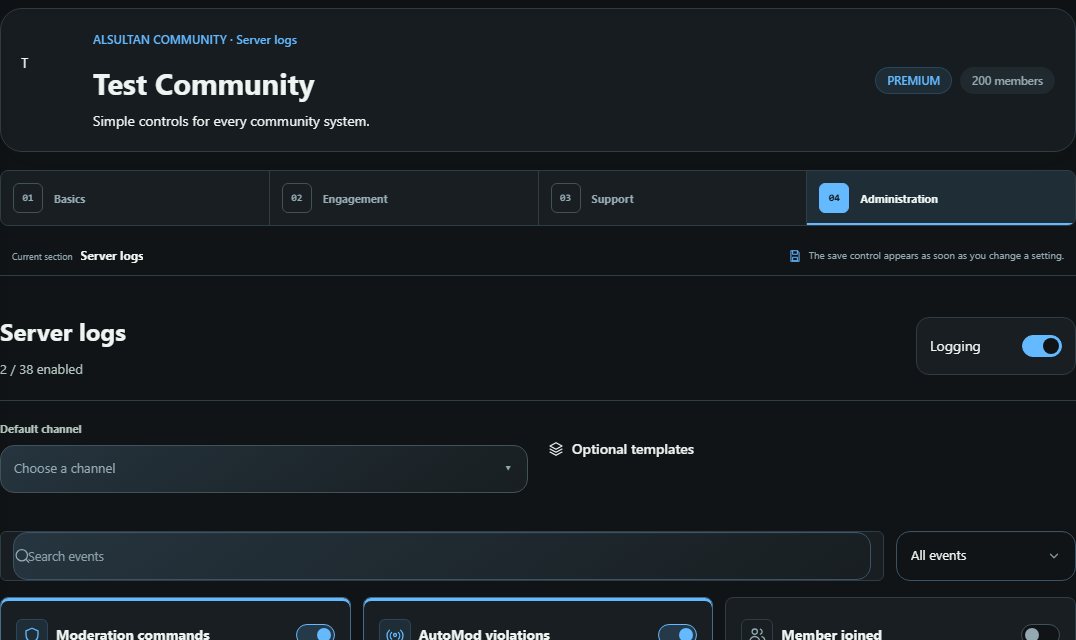Open Optional templates
Viewport: 1076px width, 640px height.
(622, 449)
